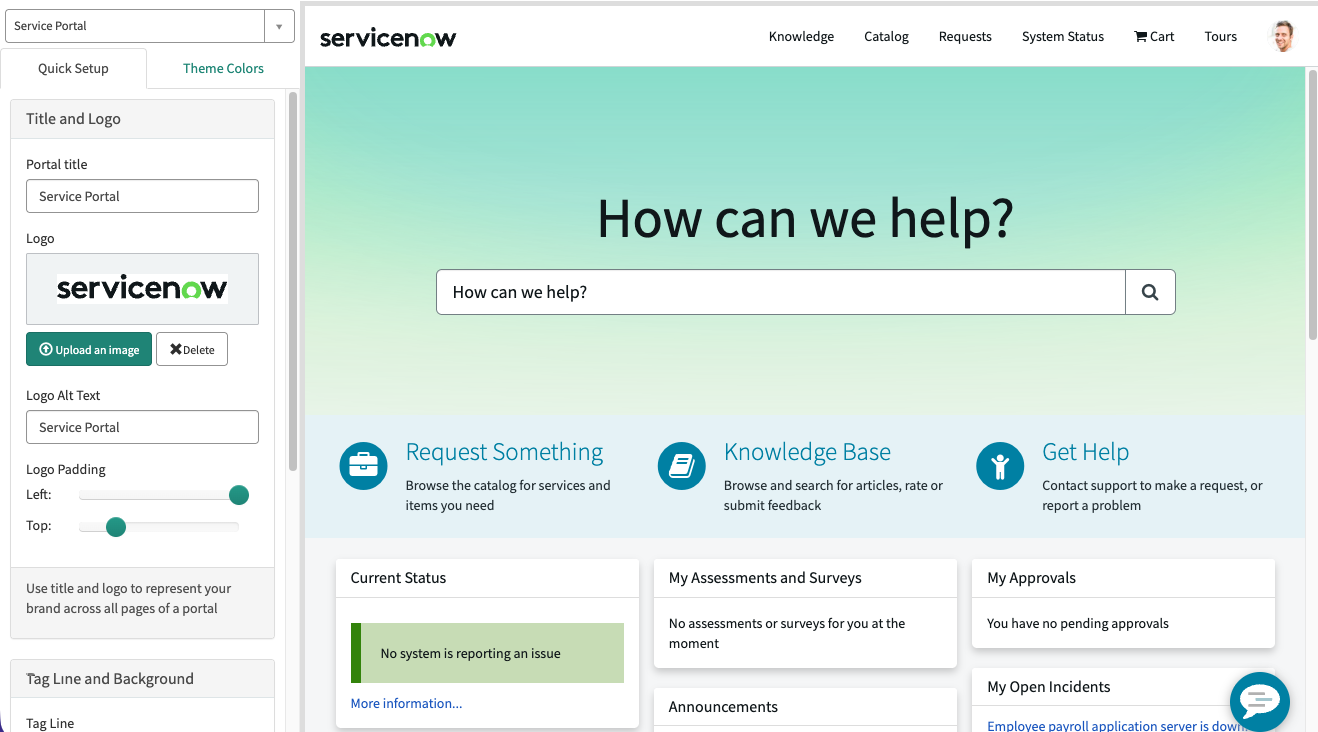Click the My Assessments and Surveys title
Viewport: 1318px width, 732px height.
(x=765, y=578)
